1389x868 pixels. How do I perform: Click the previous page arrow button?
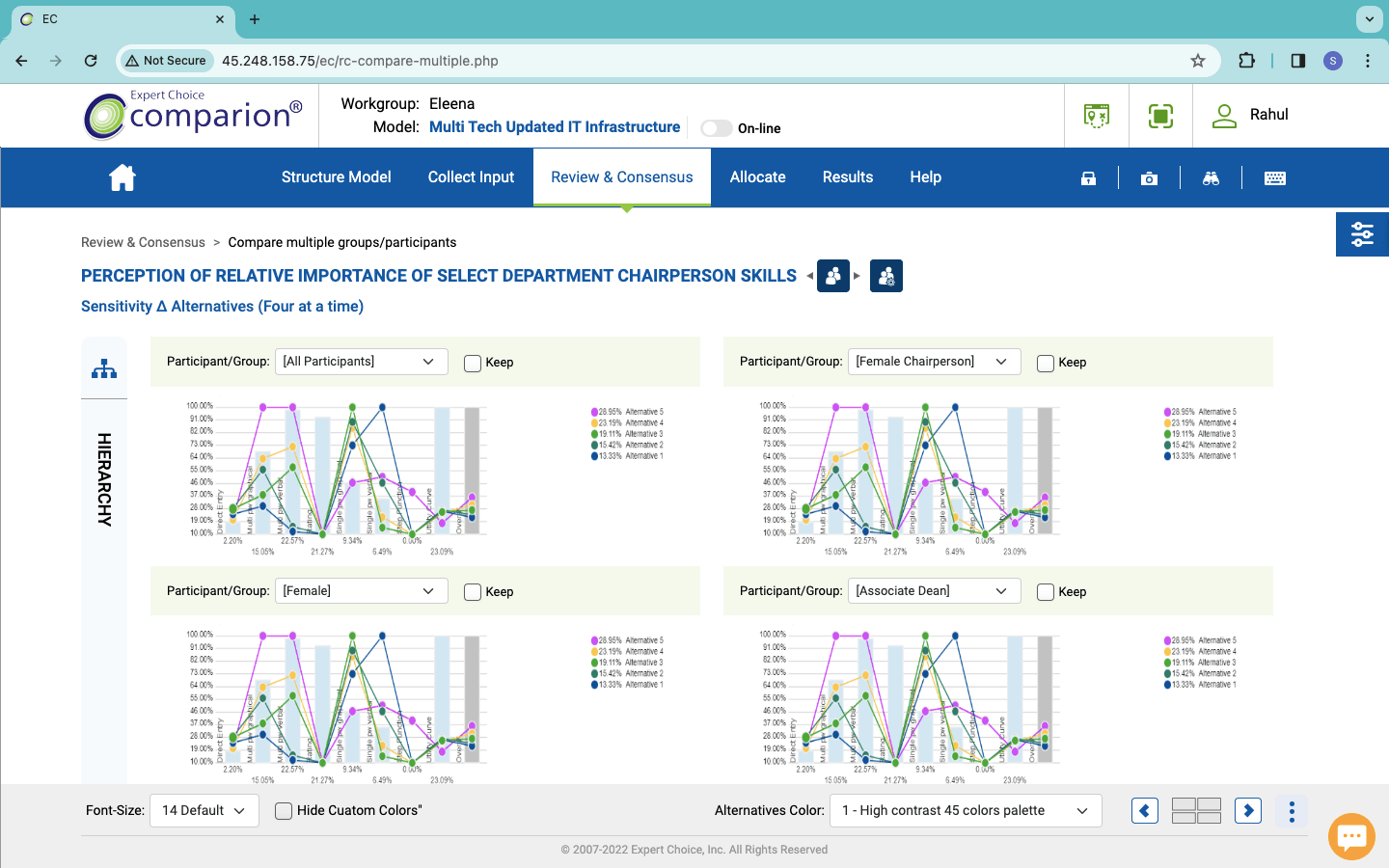pos(1145,811)
